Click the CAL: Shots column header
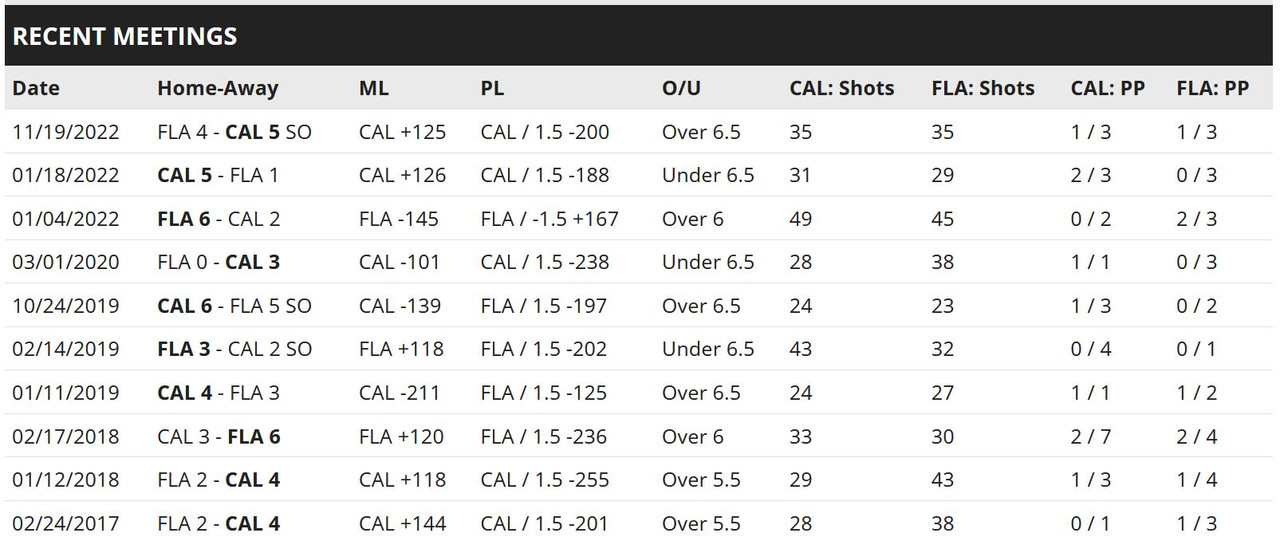 842,88
